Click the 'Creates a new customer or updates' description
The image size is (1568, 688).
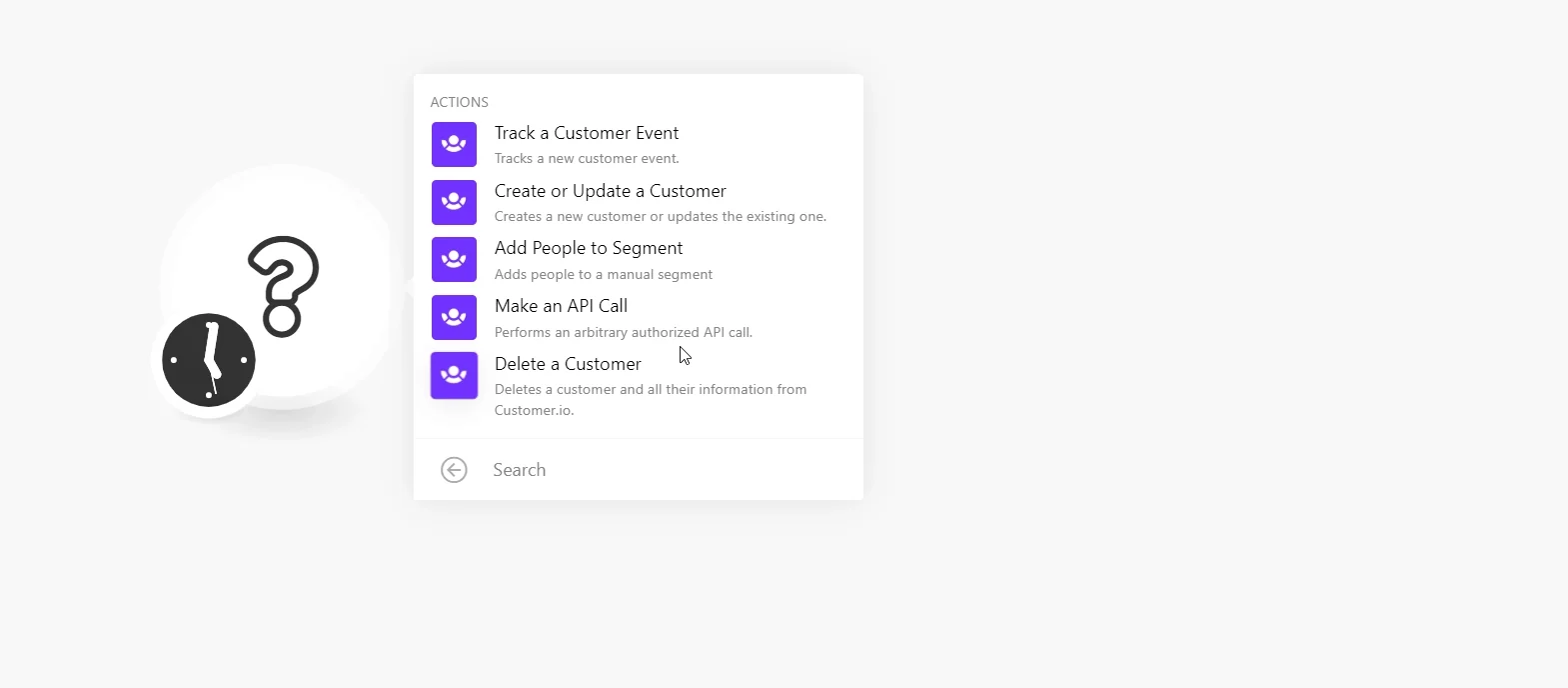661,216
